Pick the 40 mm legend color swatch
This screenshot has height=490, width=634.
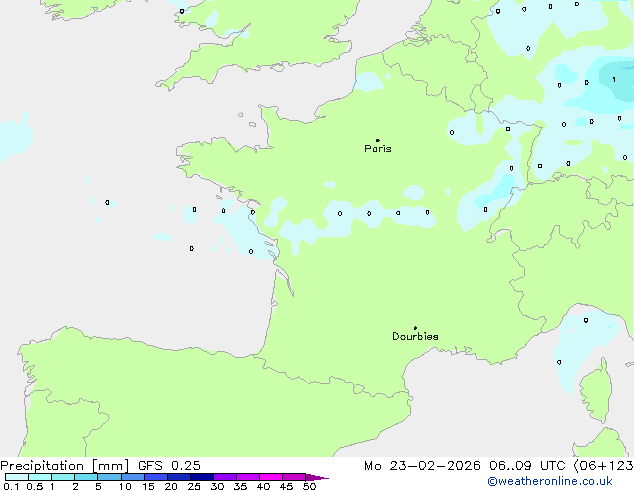[271, 477]
